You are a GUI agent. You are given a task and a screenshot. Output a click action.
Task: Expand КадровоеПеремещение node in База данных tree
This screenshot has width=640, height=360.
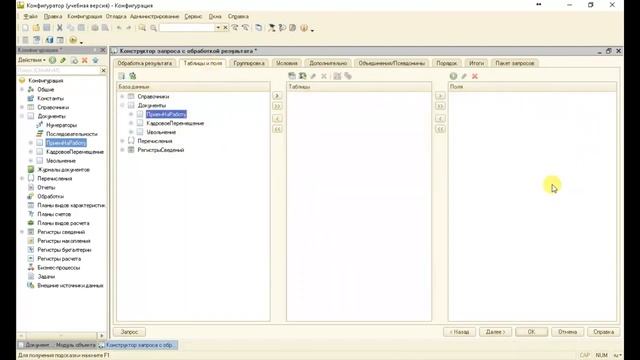point(131,123)
